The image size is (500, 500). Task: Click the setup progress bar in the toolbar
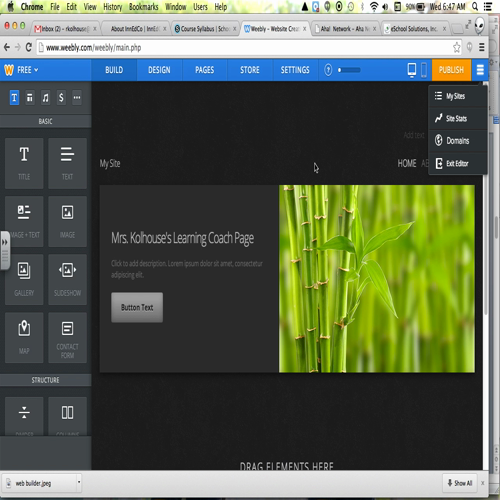349,70
